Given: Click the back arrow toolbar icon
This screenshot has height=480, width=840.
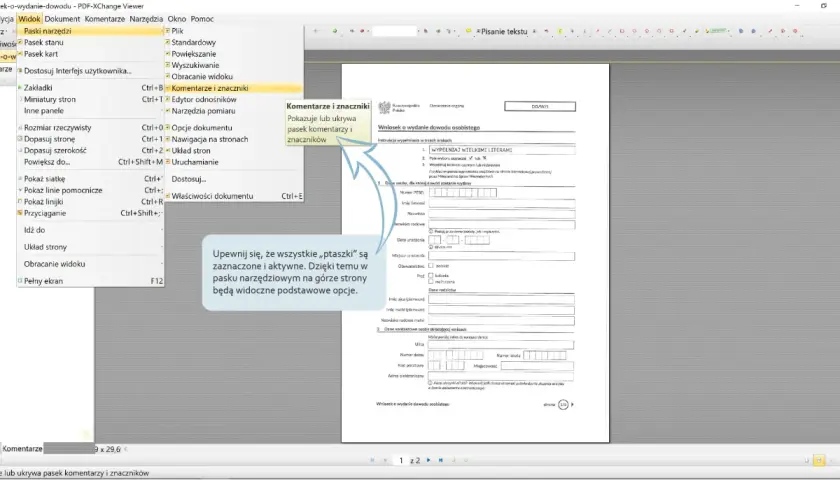Looking at the screenshot, I should (316, 31).
